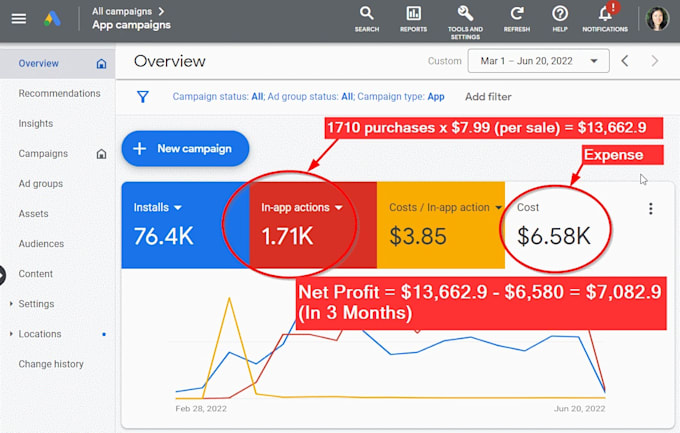Image resolution: width=680 pixels, height=433 pixels.
Task: Select the blue Installs 76.4K scorecard
Action: tap(186, 225)
